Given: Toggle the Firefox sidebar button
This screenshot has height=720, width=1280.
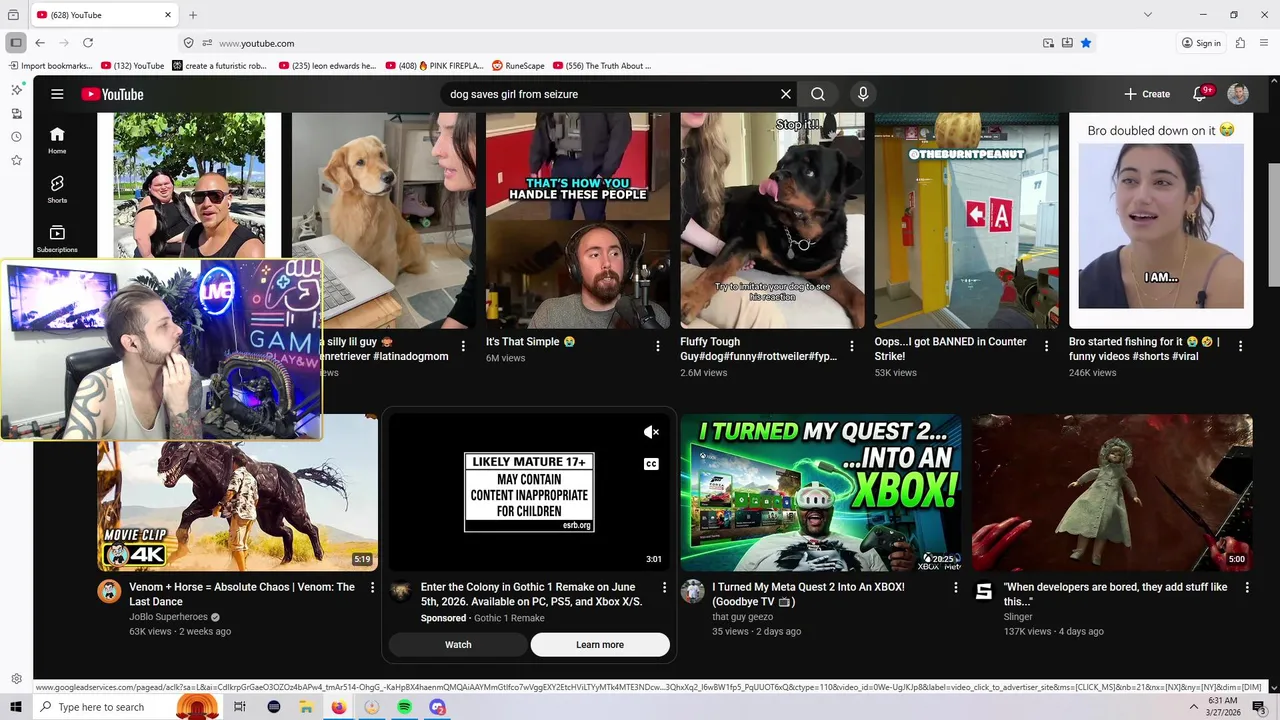Looking at the screenshot, I should 16,43.
